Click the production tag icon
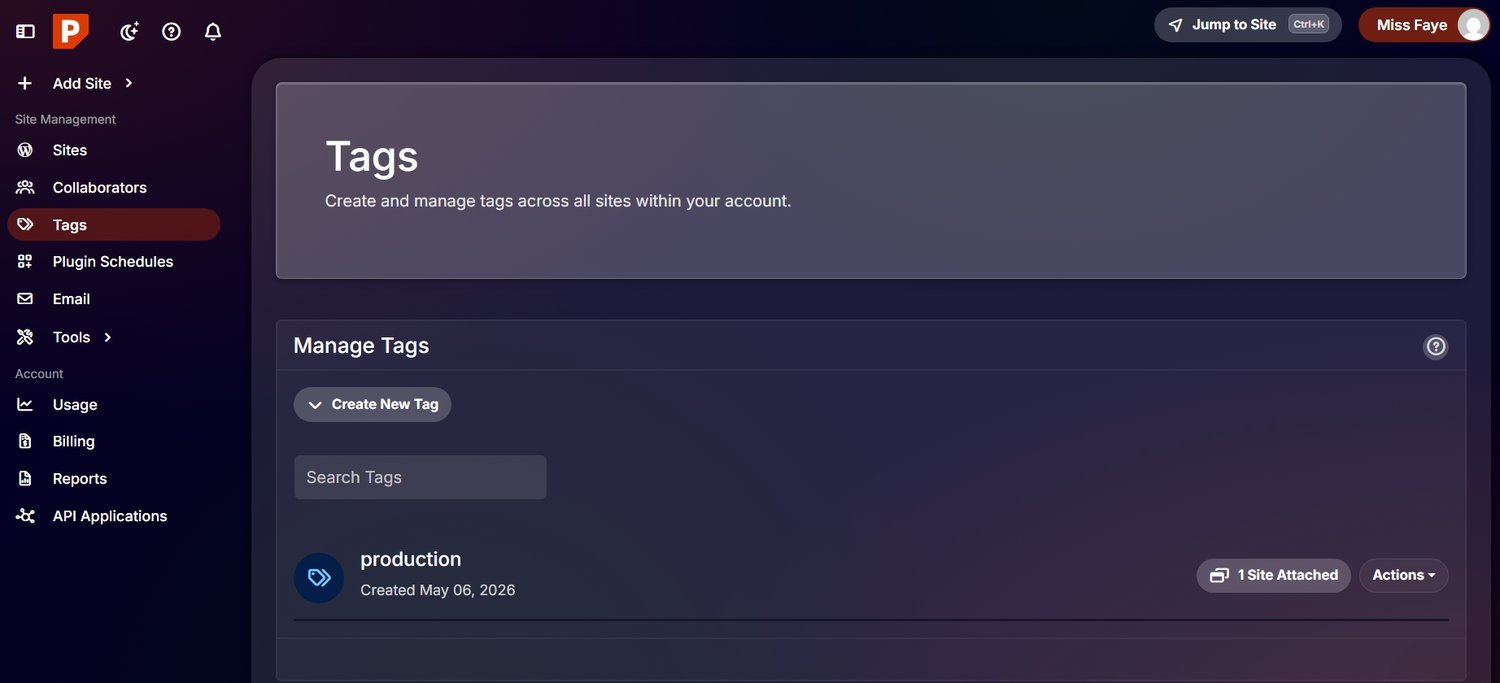Screen dimensions: 1500x683 [x=319, y=577]
